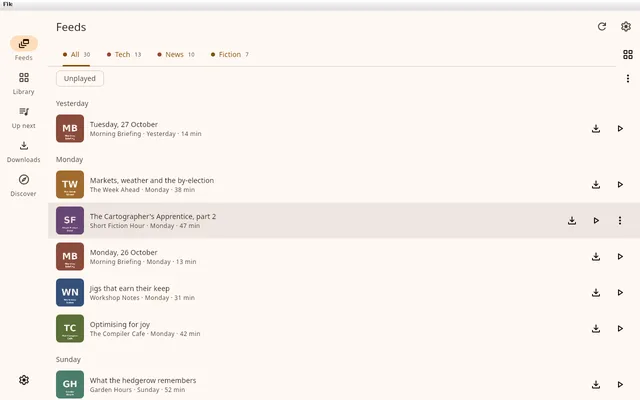Click the Feeds page heading
640x400 pixels.
(71, 27)
